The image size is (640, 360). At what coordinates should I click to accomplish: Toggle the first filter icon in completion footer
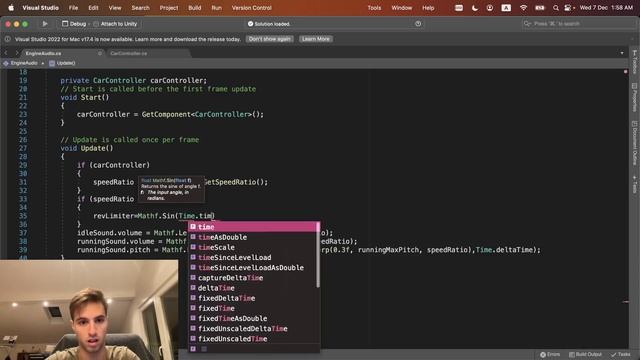pyautogui.click(x=193, y=349)
